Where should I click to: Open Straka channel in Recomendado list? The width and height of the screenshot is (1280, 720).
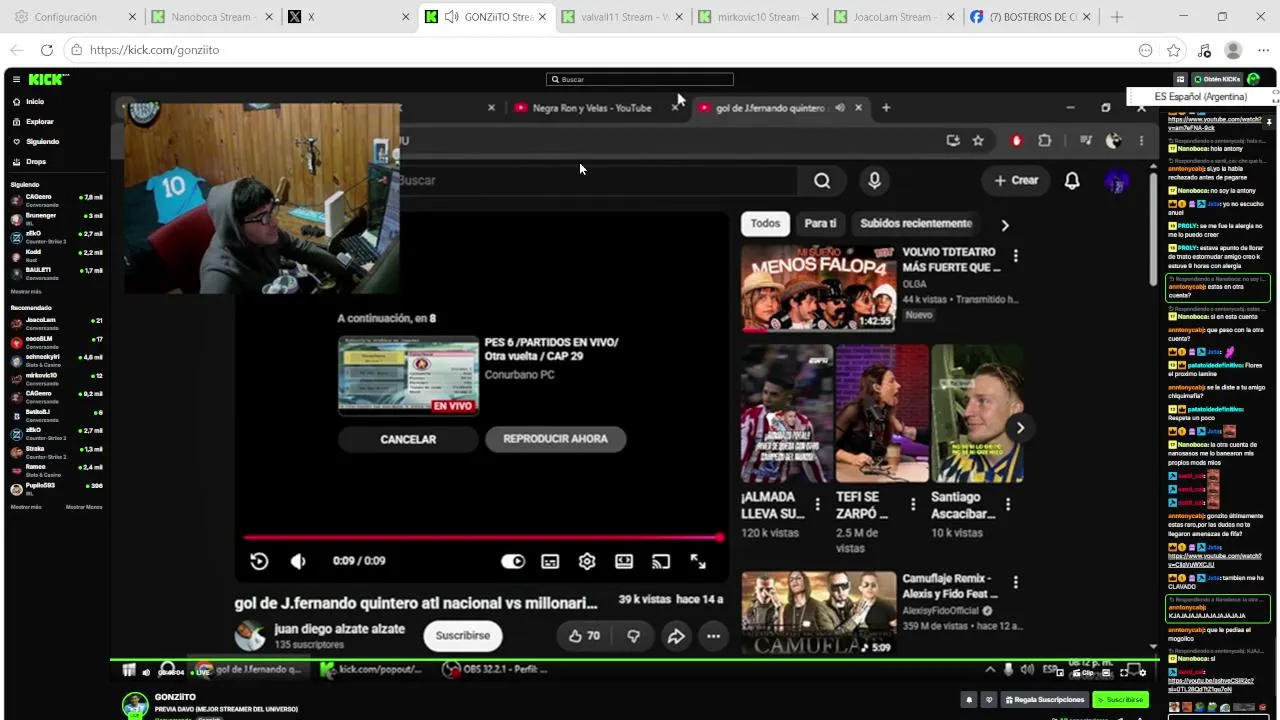57,451
